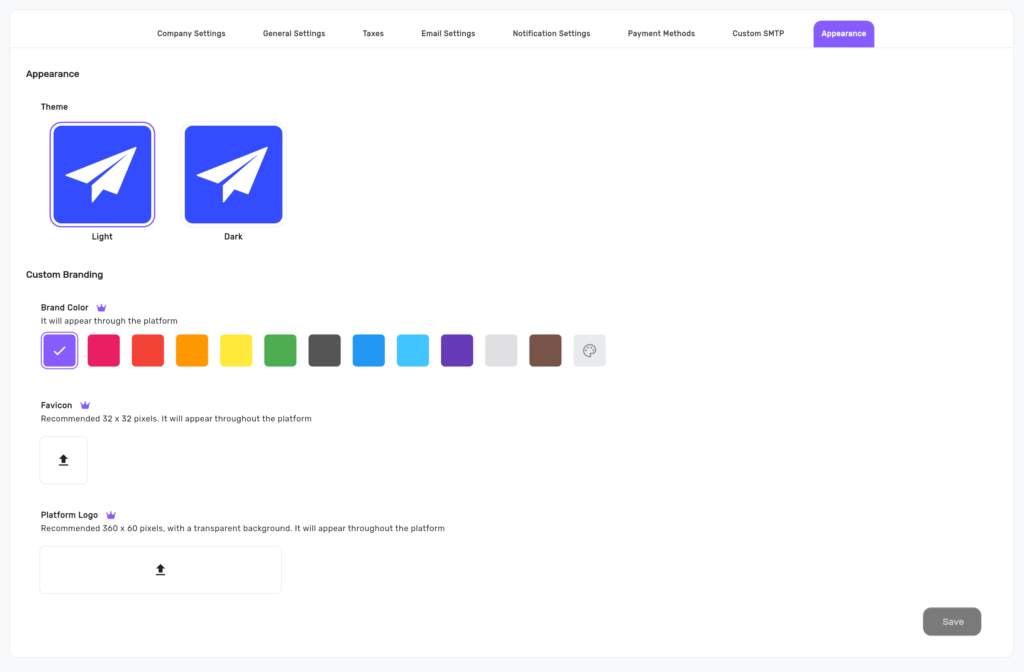Click the crown icon beside Brand Color
The height and width of the screenshot is (672, 1024).
pyautogui.click(x=101, y=308)
